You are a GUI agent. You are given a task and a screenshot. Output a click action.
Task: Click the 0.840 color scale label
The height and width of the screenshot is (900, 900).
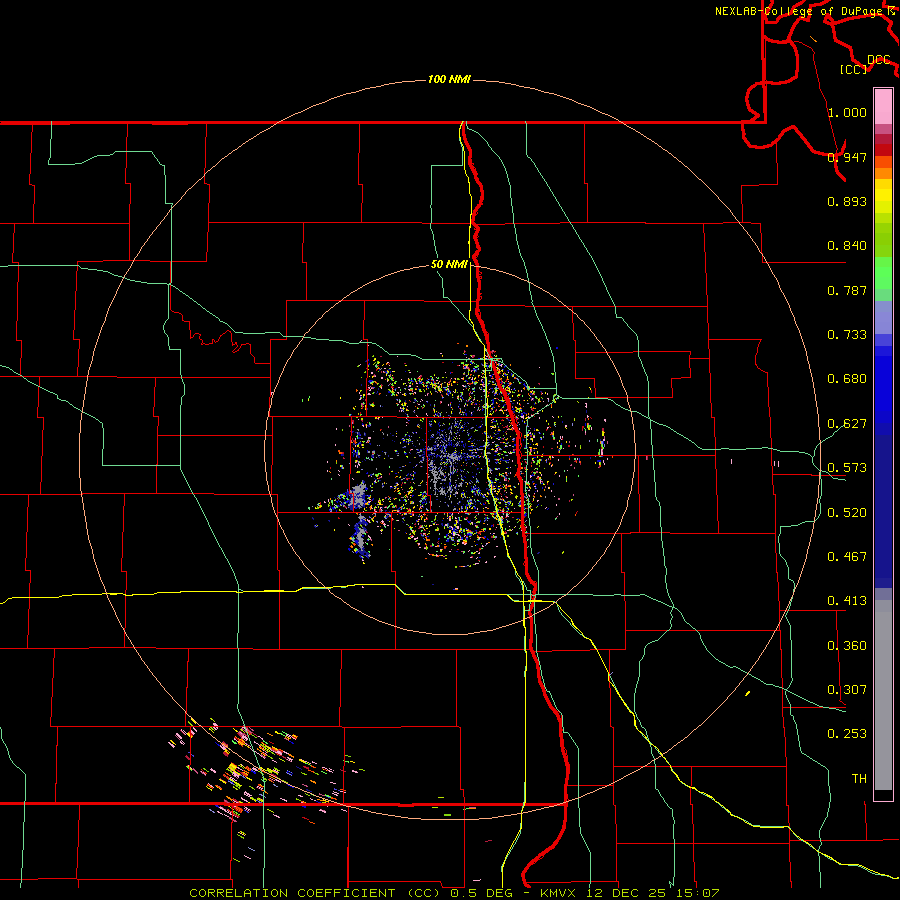(847, 245)
